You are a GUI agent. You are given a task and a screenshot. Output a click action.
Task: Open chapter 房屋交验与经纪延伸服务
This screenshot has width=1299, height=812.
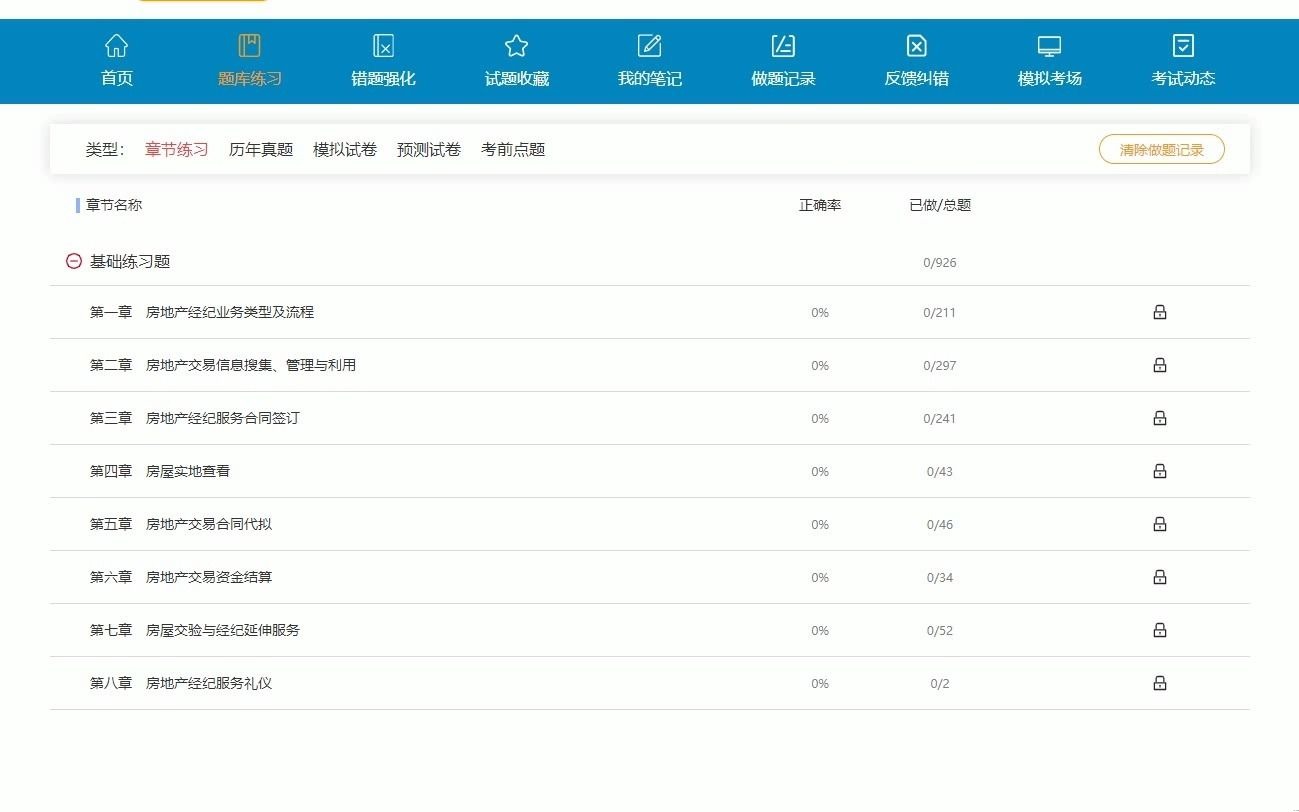point(223,630)
